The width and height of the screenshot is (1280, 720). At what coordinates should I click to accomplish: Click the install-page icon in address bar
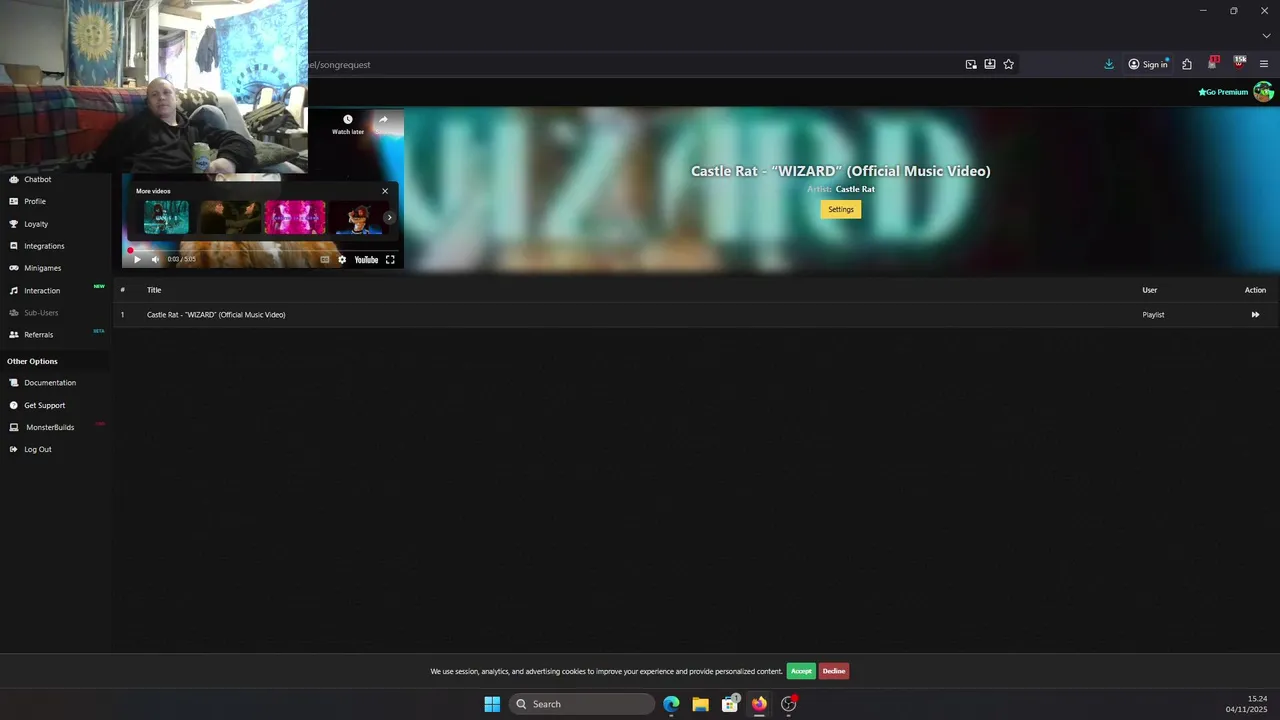click(x=990, y=64)
